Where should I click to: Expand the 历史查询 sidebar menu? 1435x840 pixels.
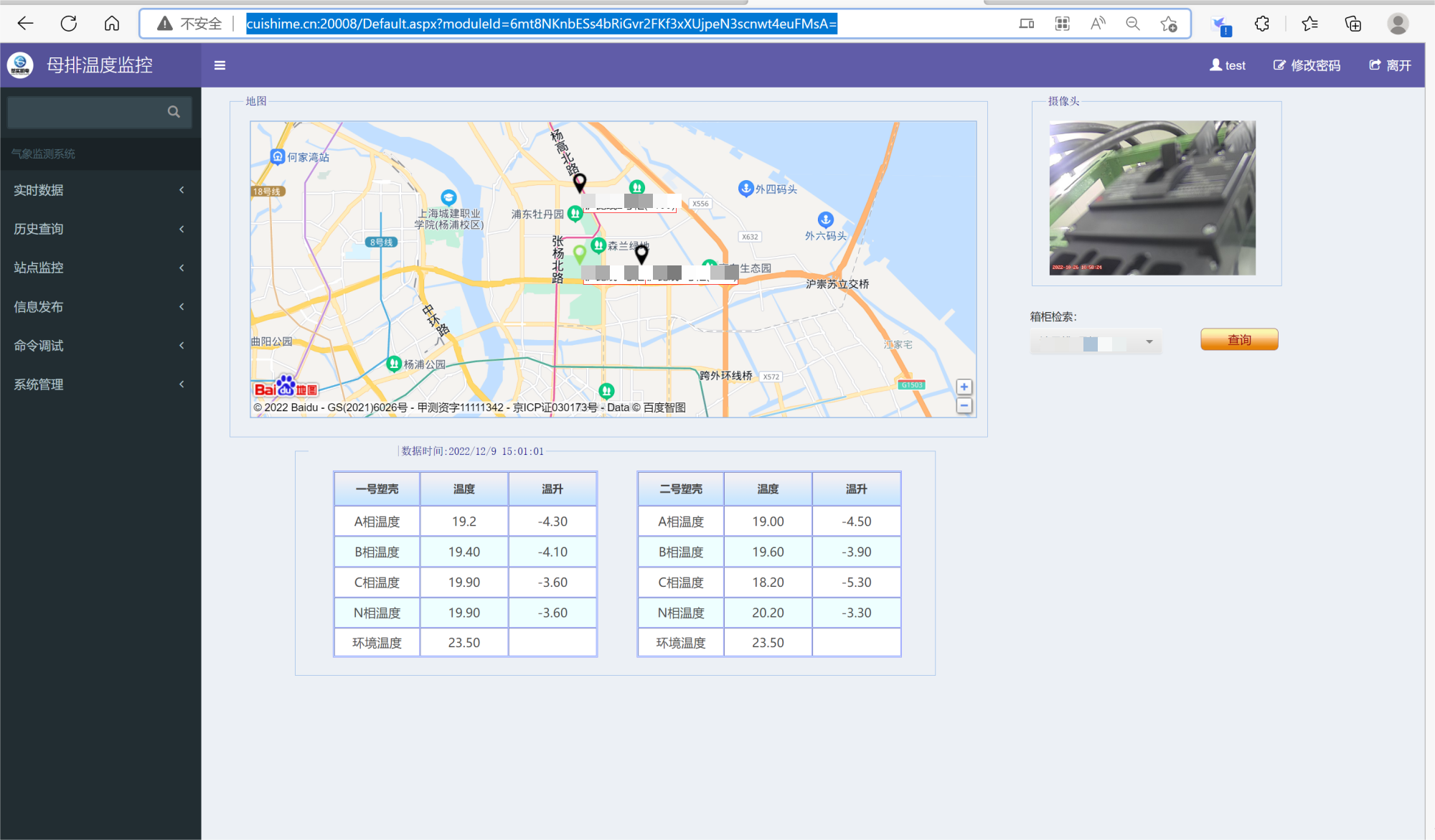pos(100,229)
